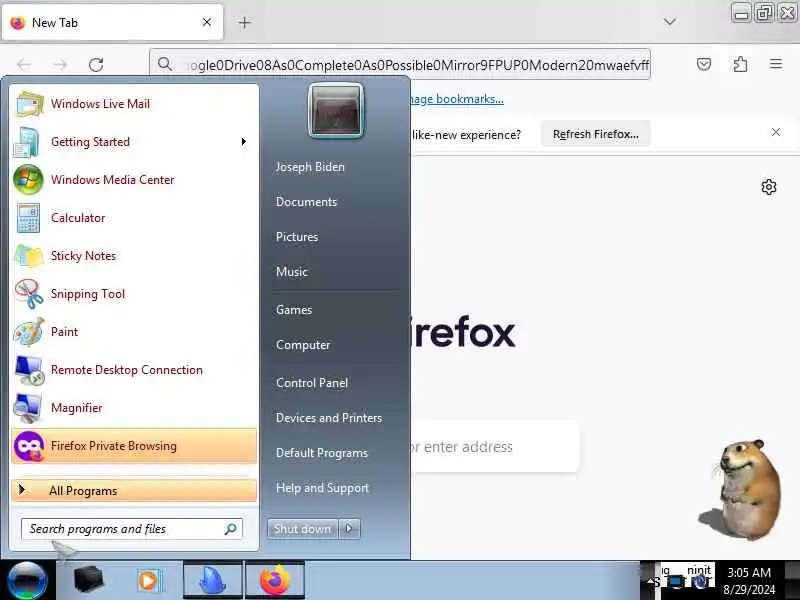Screen dimensions: 800x600
Task: Open Help and Support
Action: [322, 488]
